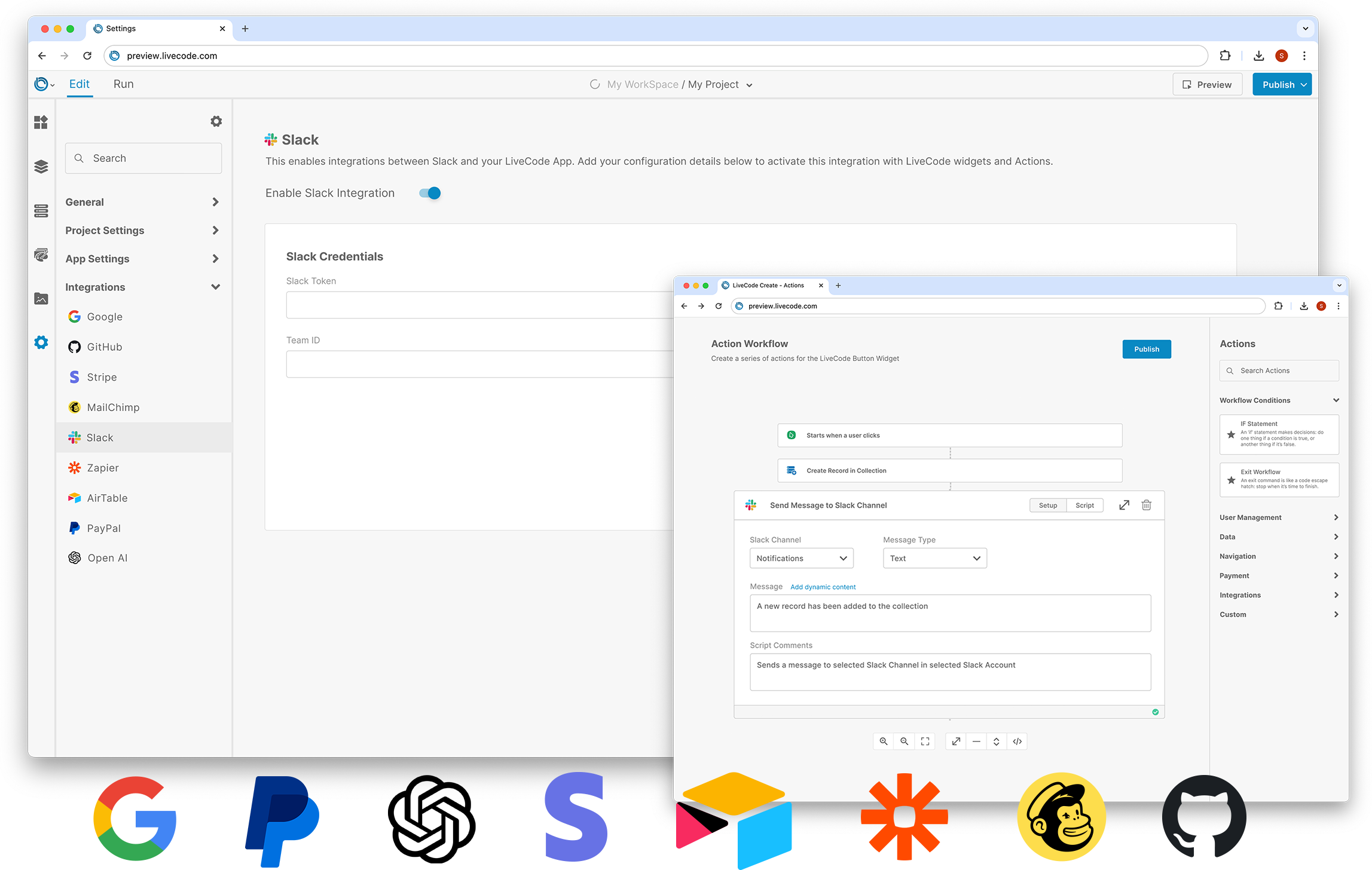
Task: Click the Preview button
Action: tap(1207, 85)
